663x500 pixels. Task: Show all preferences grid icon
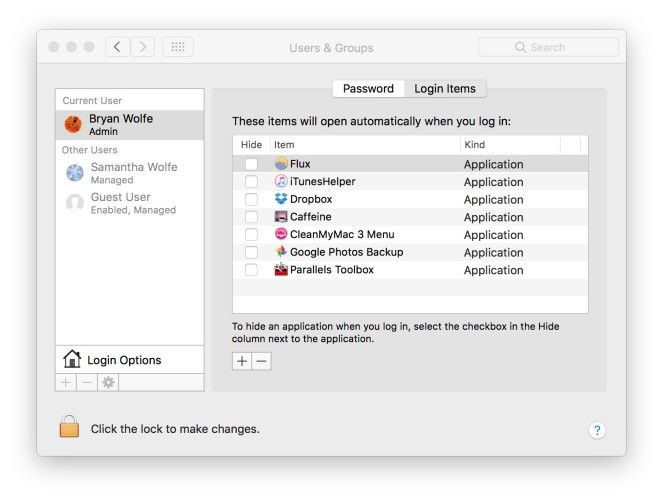point(178,47)
